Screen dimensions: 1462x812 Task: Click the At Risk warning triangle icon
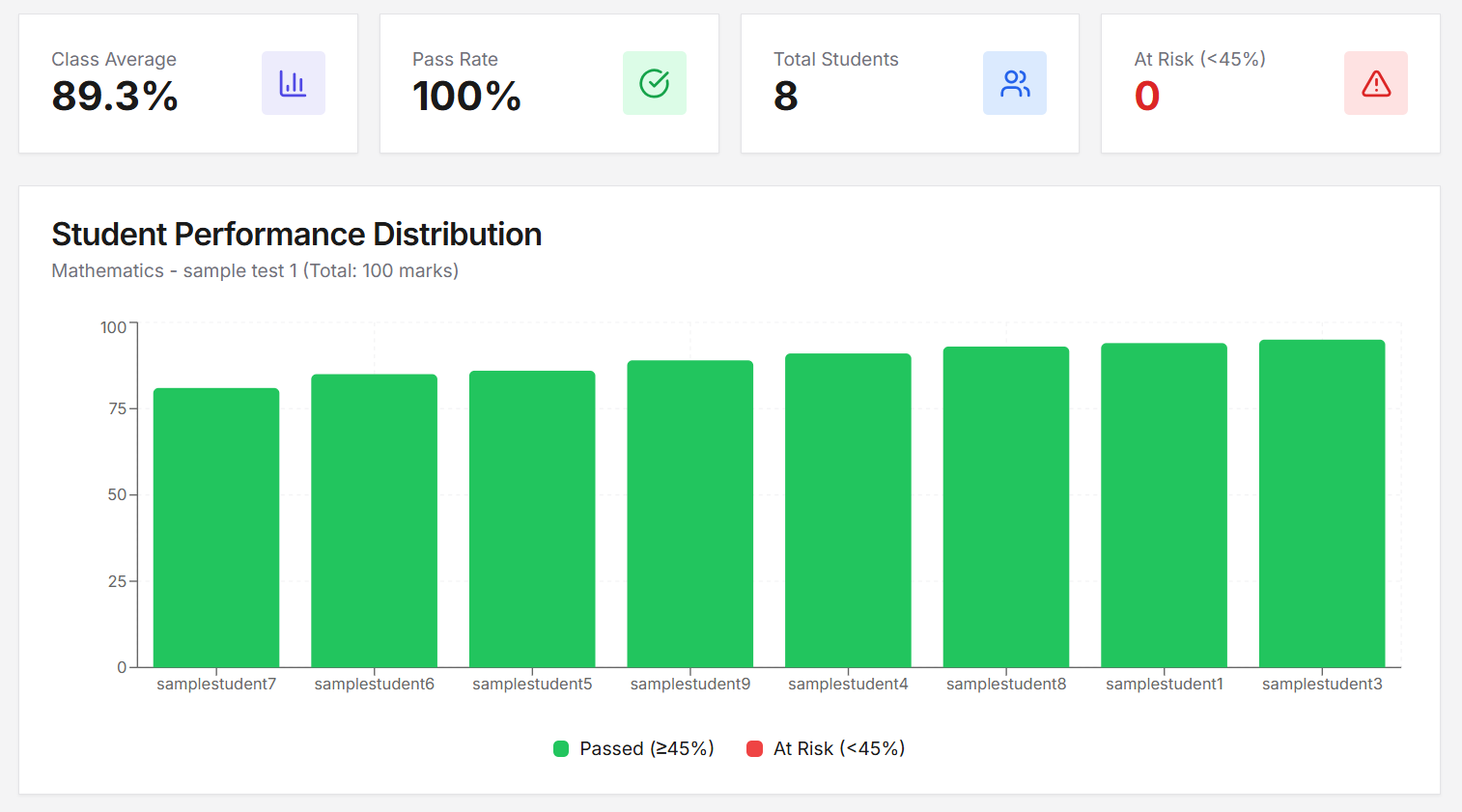[1375, 83]
